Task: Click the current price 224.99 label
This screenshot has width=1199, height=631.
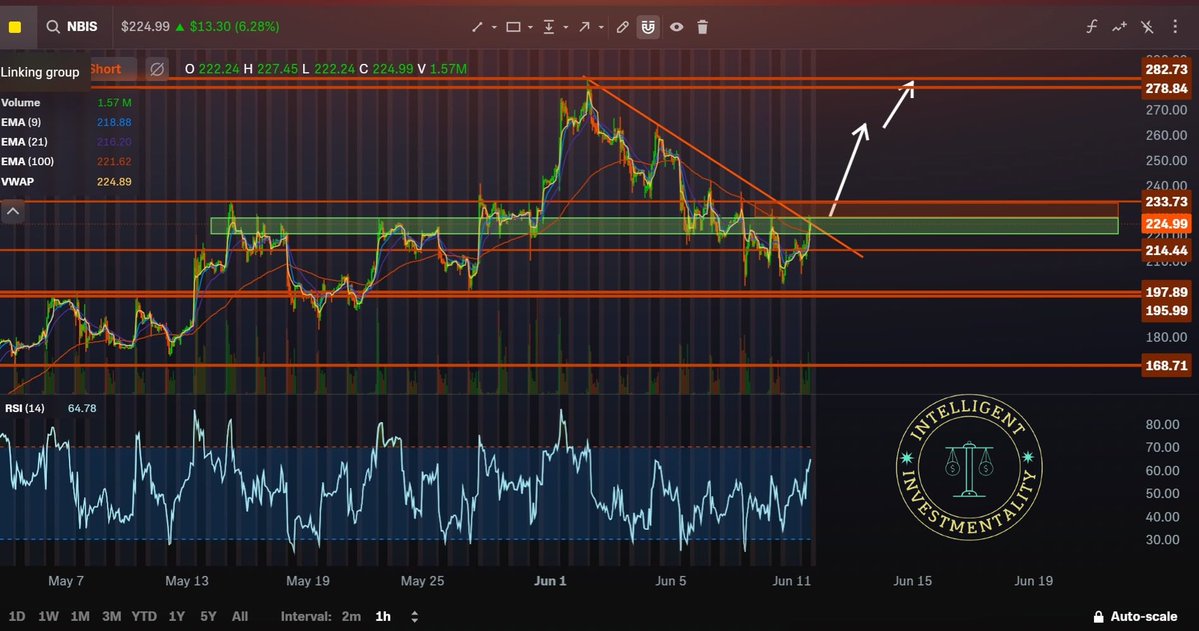Action: coord(1166,224)
